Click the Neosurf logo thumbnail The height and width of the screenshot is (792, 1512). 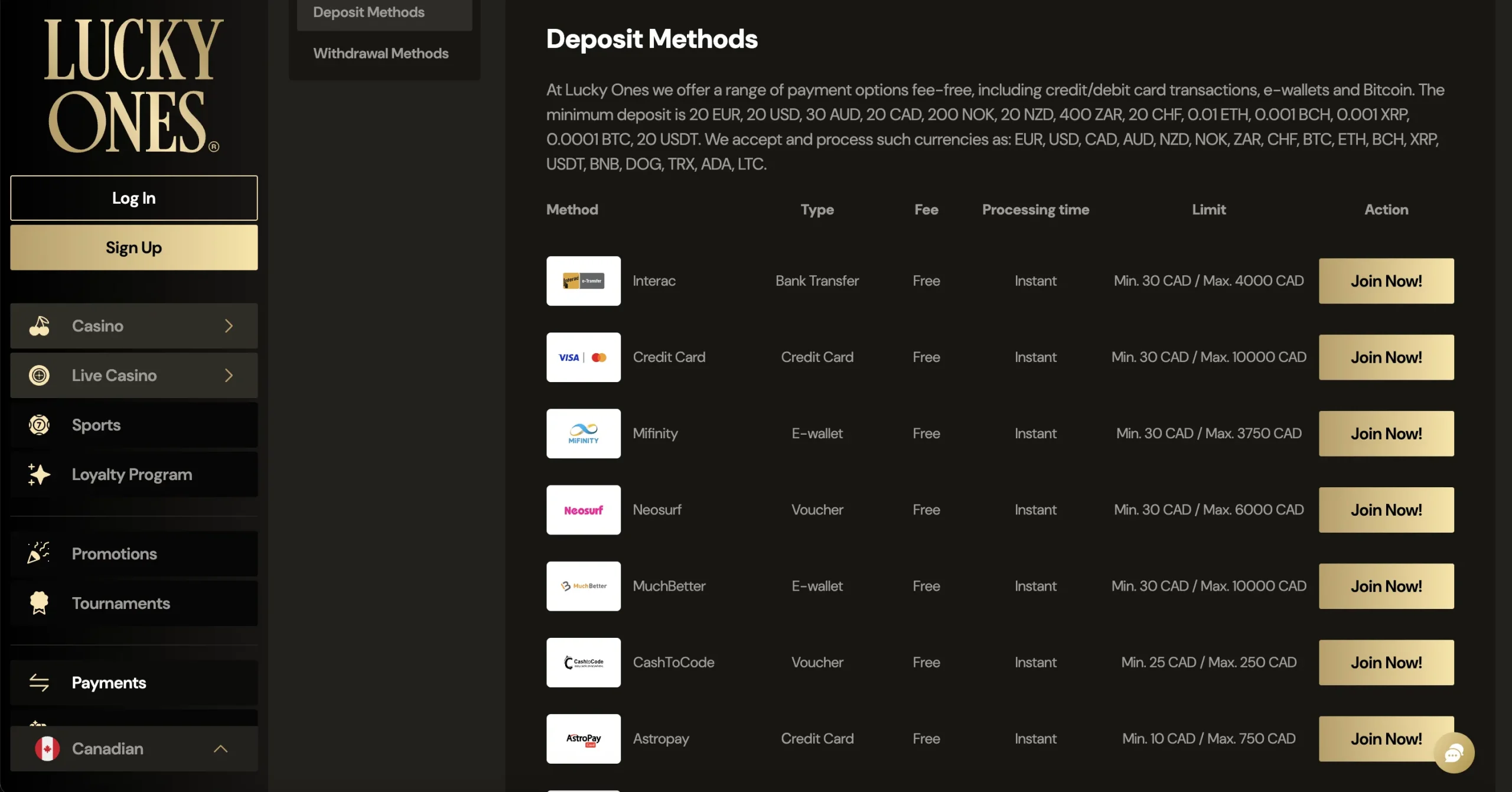click(583, 510)
